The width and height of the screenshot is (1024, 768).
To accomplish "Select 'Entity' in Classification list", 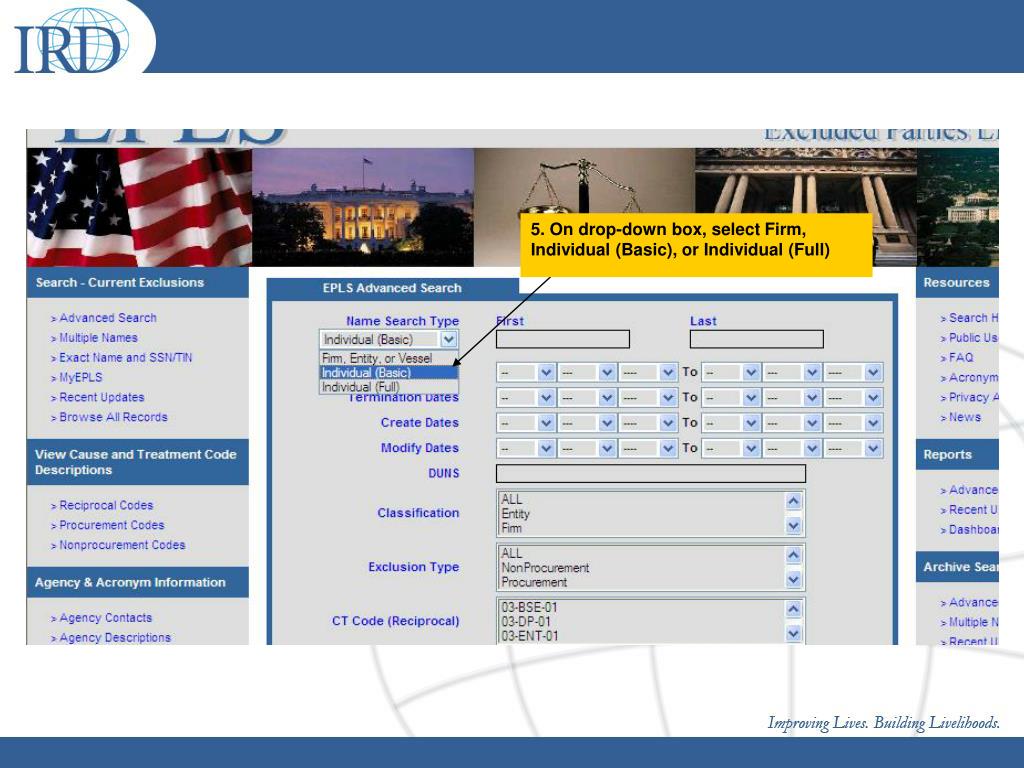I will pyautogui.click(x=515, y=514).
